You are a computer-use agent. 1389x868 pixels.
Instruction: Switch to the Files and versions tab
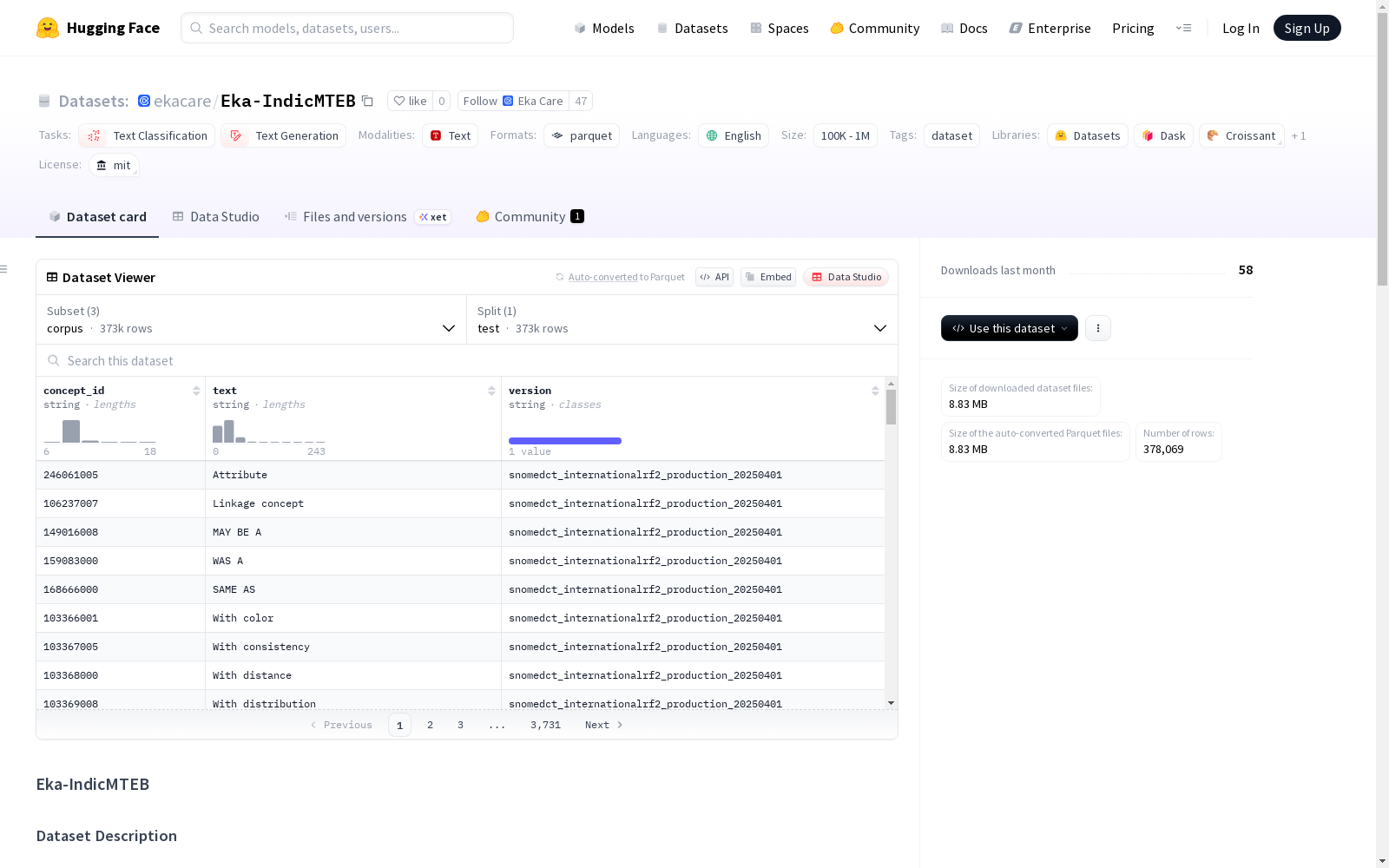(x=367, y=217)
